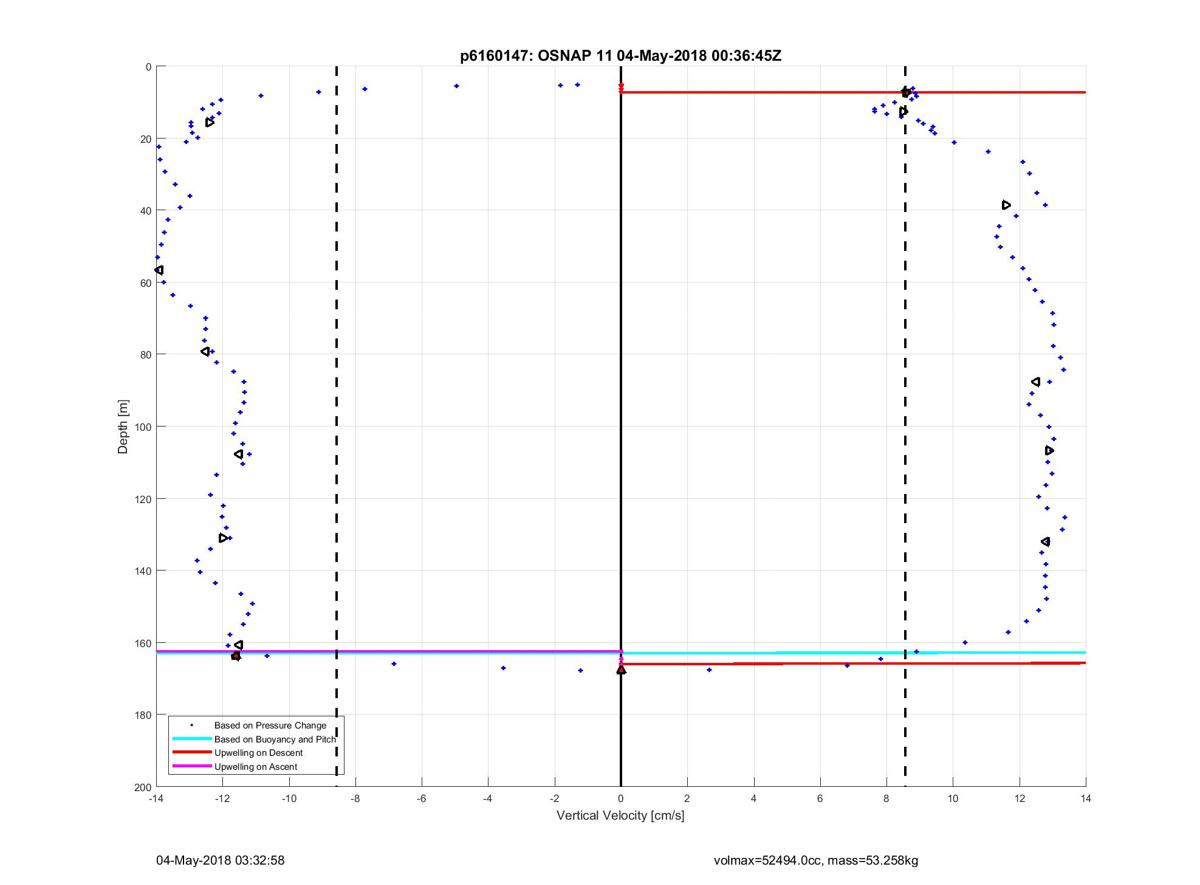
Task: Click the velocity axis tick label 0
Action: [x=621, y=799]
